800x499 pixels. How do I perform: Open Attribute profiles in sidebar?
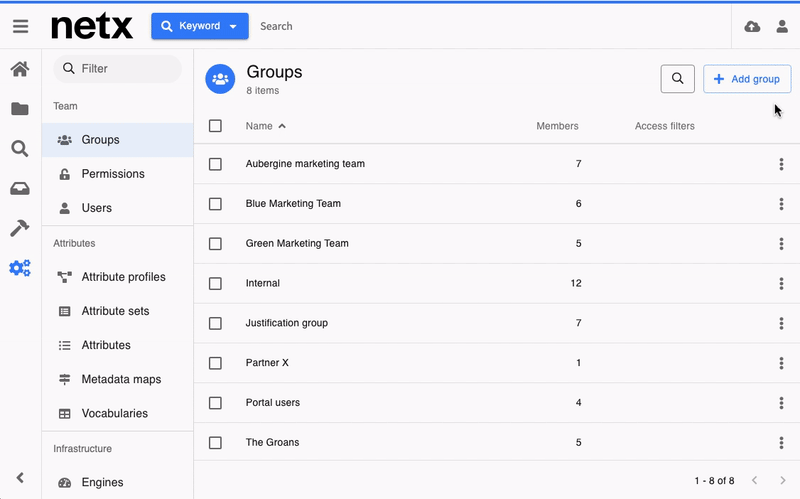pos(118,277)
